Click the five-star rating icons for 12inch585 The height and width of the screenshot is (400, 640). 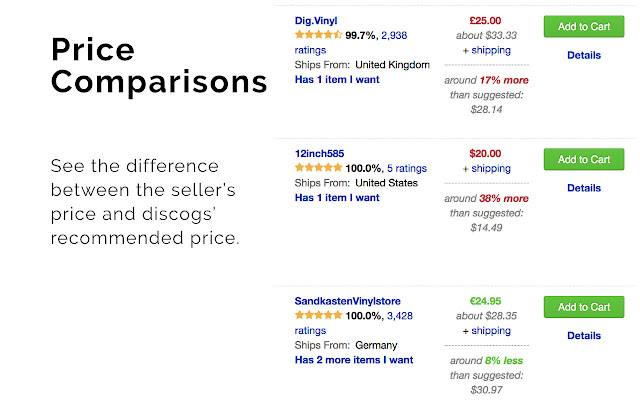pos(318,167)
